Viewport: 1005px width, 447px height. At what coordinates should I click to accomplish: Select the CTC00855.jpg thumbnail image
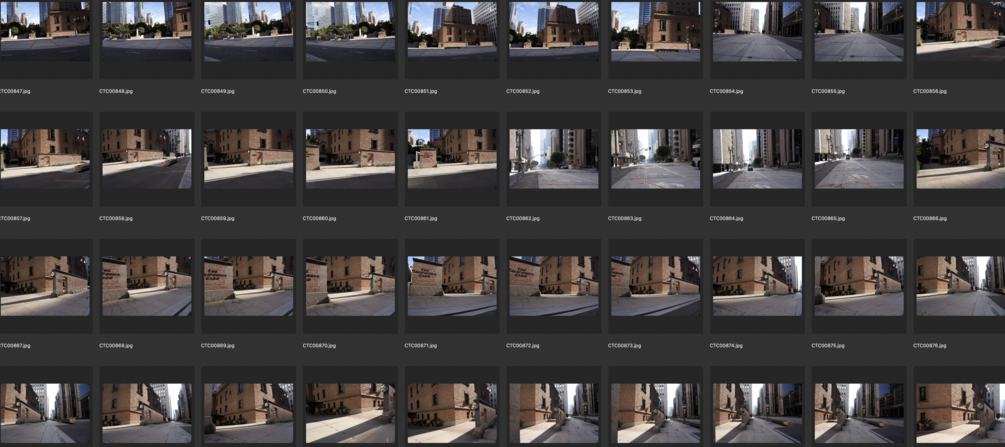859,31
